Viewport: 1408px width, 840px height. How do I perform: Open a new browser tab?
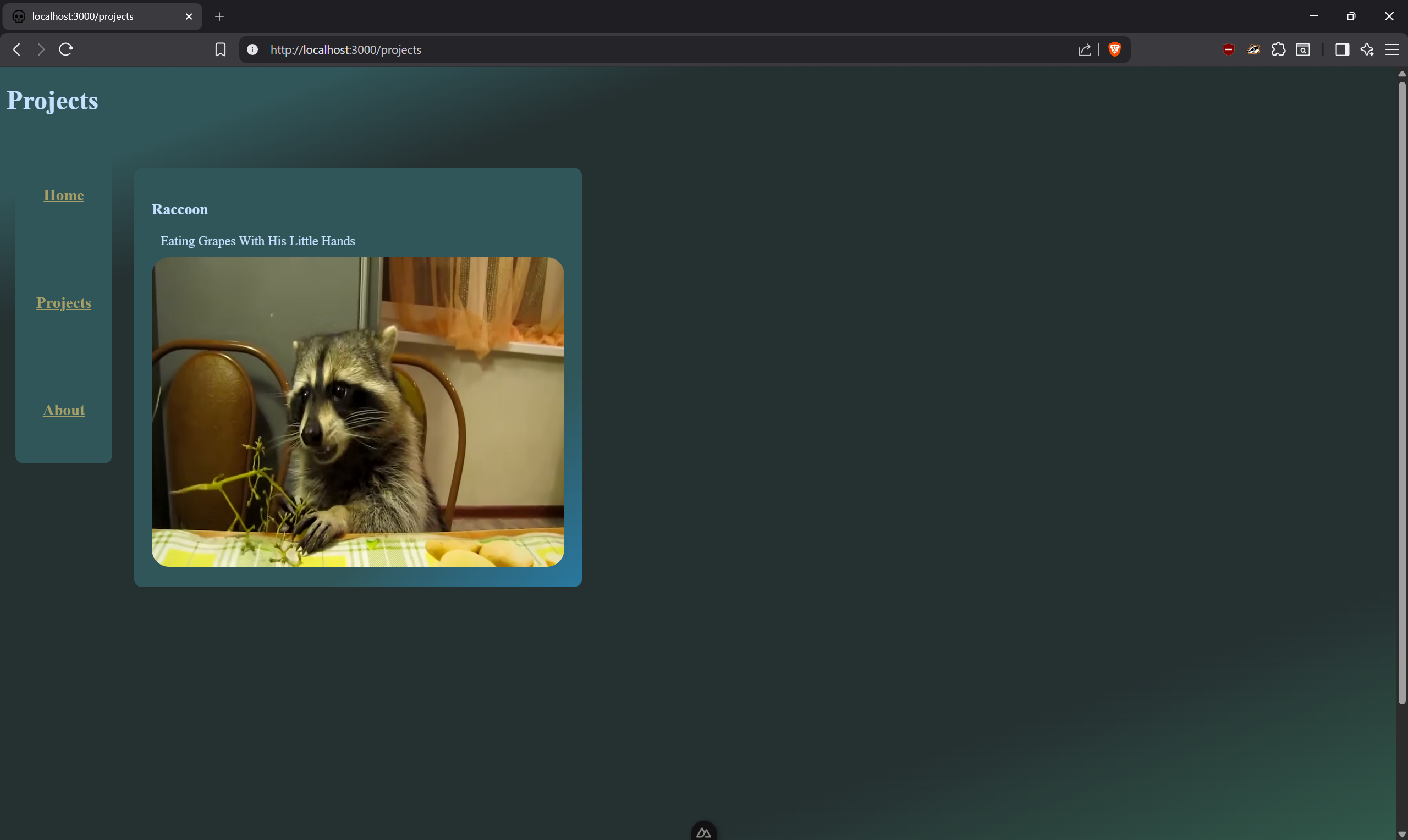[219, 17]
